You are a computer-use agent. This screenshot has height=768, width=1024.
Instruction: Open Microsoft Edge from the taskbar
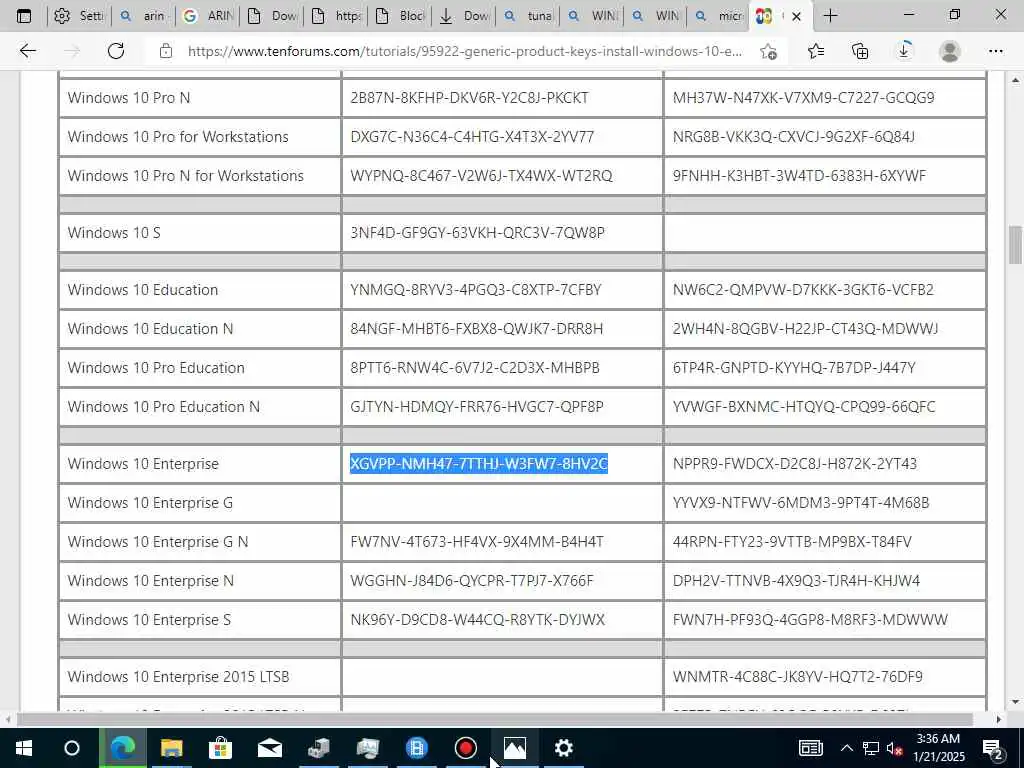[x=123, y=748]
